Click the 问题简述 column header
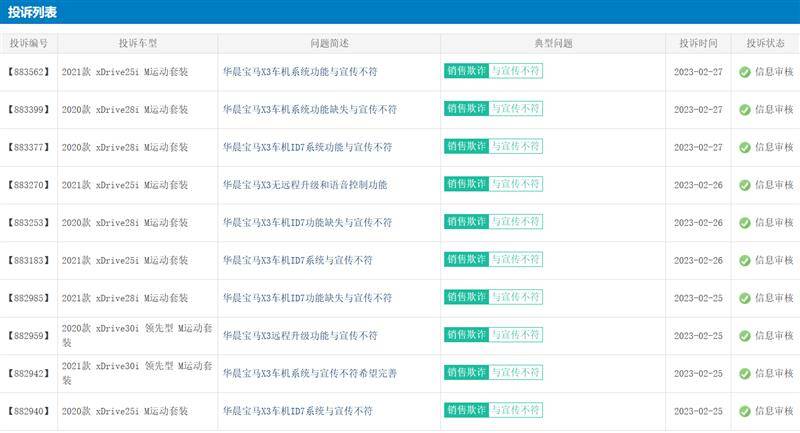Screen dimensions: 800x433 coord(330,43)
